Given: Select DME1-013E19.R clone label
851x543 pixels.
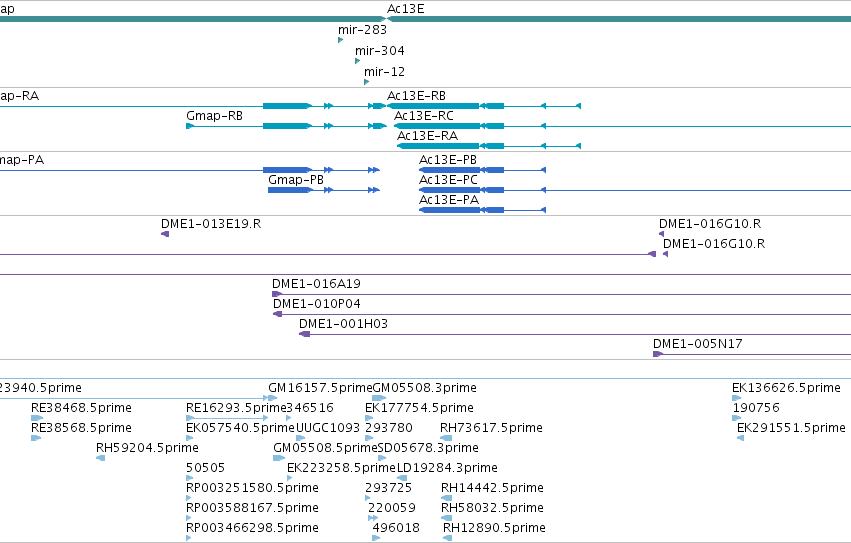Looking at the screenshot, I should (x=211, y=224).
